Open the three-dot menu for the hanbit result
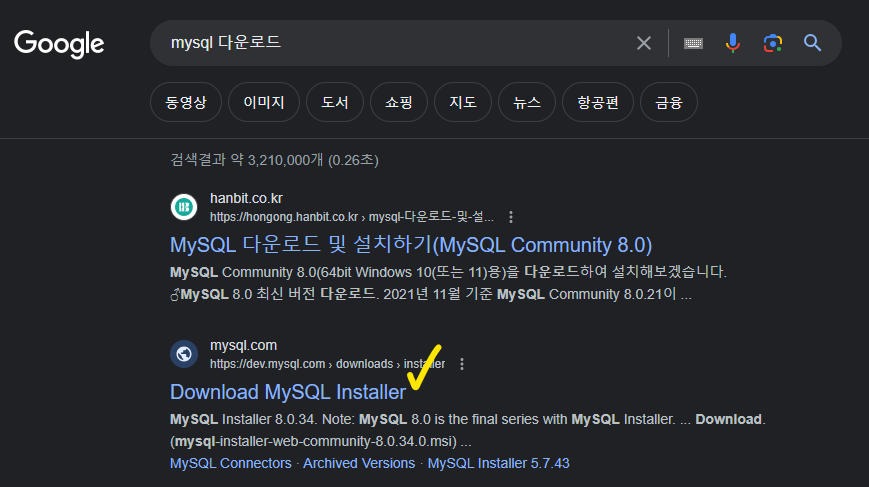This screenshot has height=487, width=869. 511,217
